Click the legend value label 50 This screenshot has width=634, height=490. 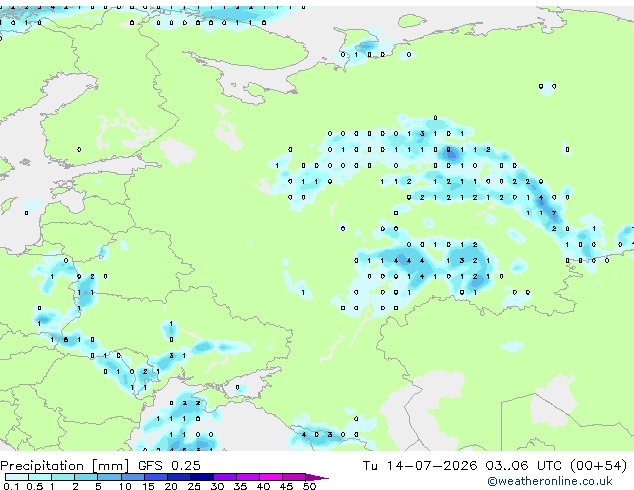click(310, 486)
